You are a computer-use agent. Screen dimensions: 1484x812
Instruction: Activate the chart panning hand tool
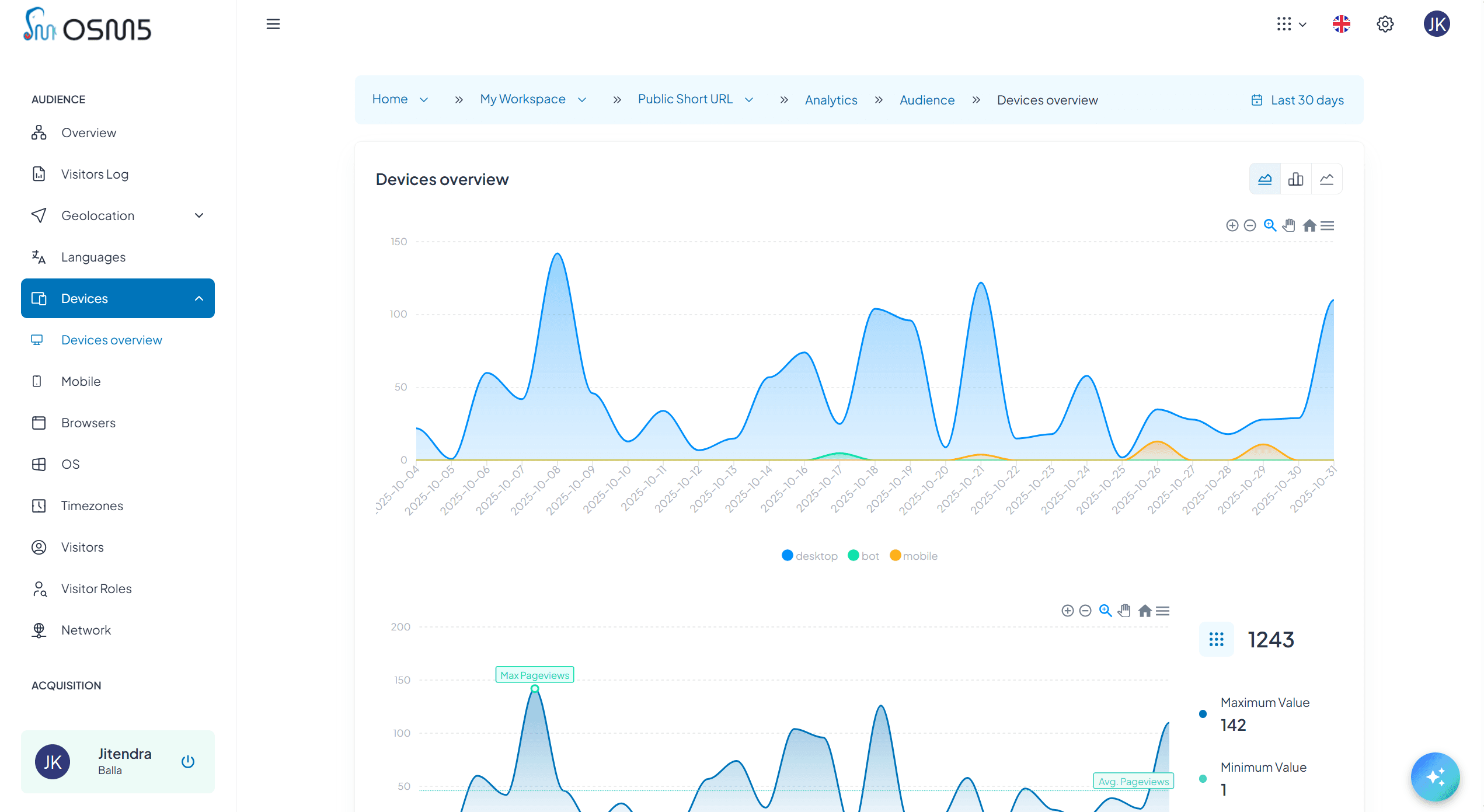coord(1290,225)
